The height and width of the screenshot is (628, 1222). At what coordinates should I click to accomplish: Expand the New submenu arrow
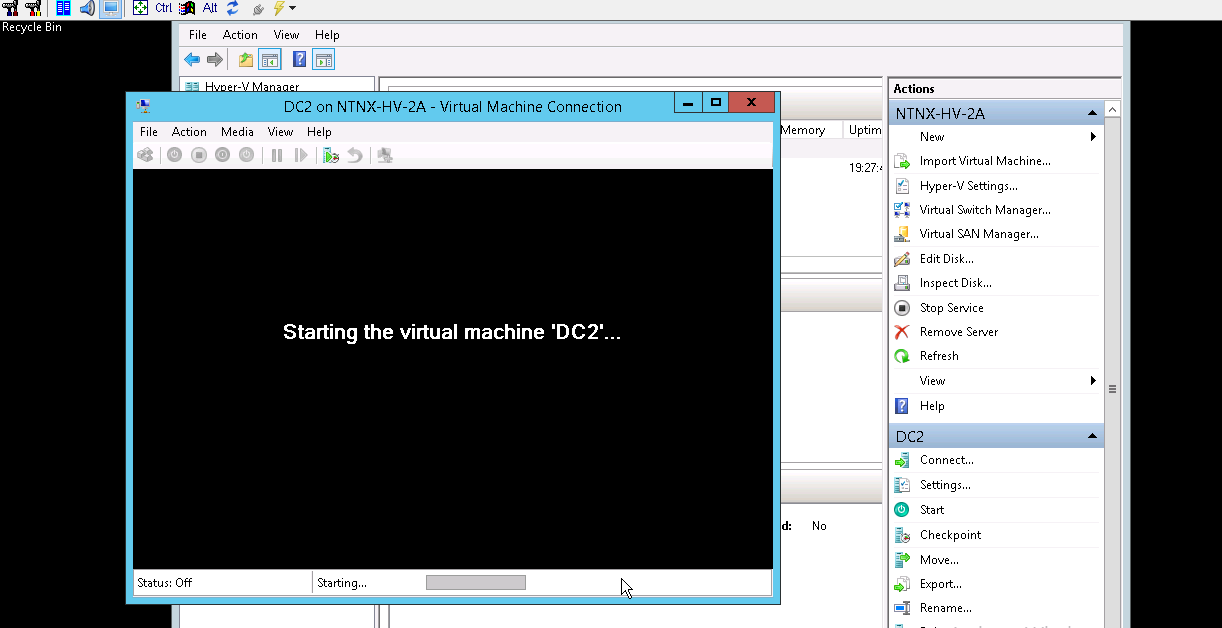1093,137
